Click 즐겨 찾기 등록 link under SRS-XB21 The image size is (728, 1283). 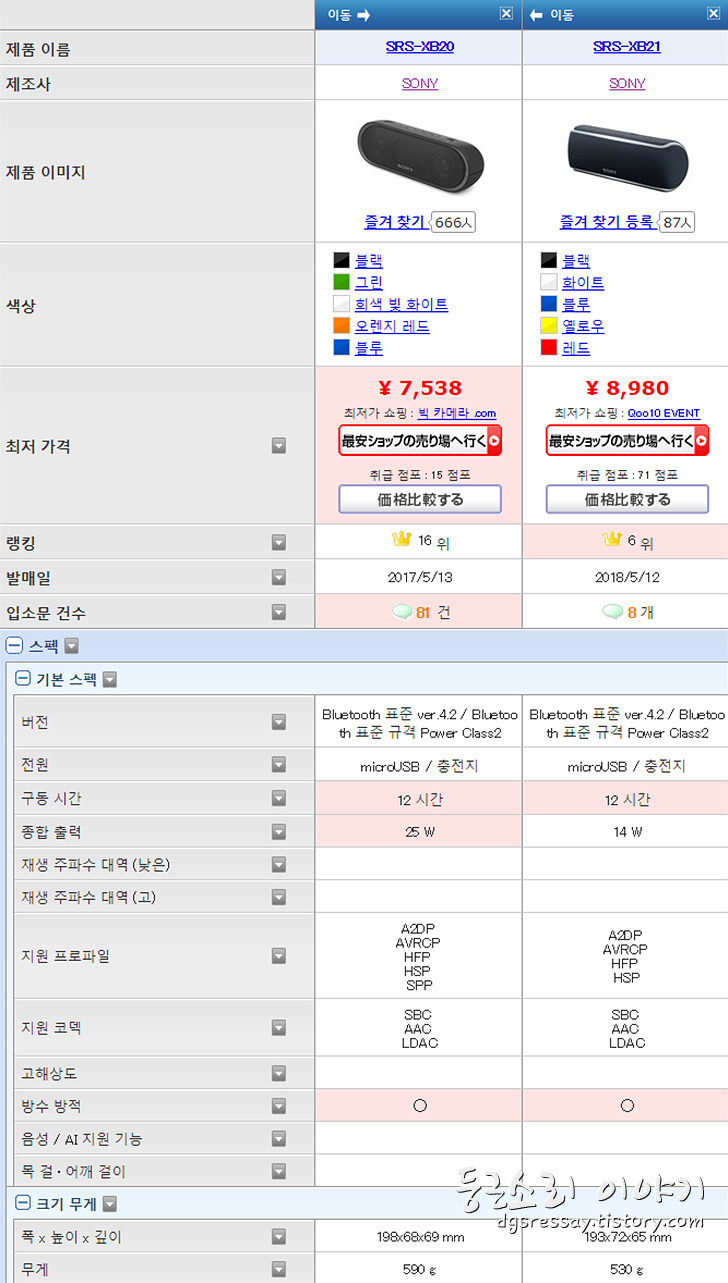click(x=607, y=222)
